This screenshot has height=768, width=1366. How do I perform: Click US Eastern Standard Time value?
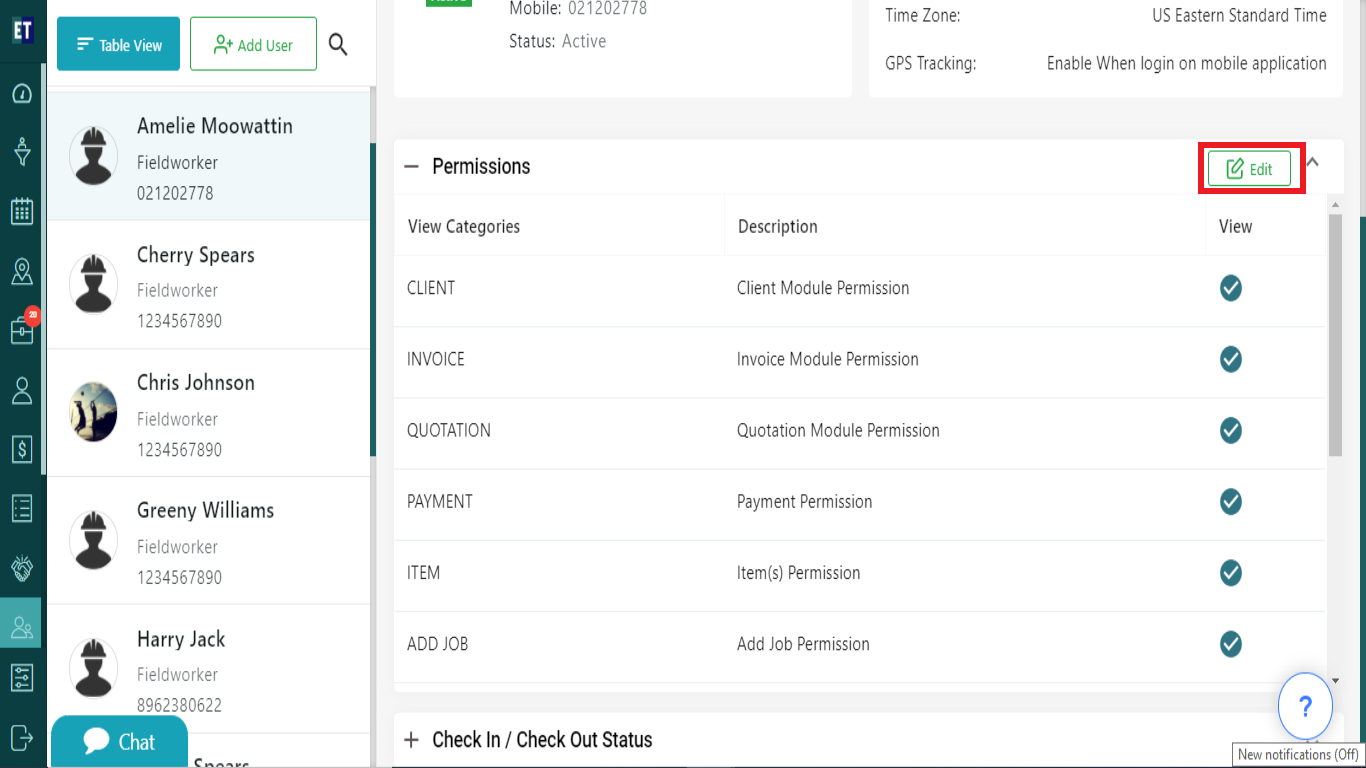pos(1239,16)
